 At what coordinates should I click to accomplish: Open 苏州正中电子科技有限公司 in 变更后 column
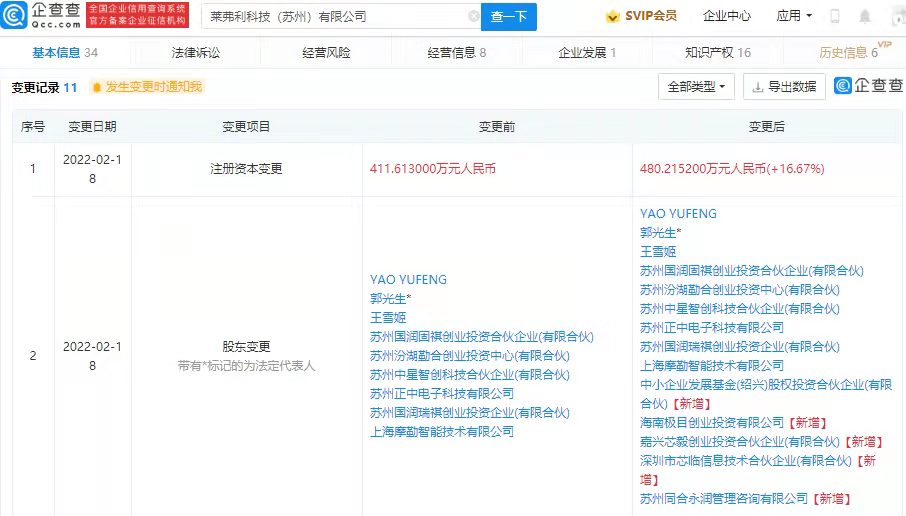712,328
